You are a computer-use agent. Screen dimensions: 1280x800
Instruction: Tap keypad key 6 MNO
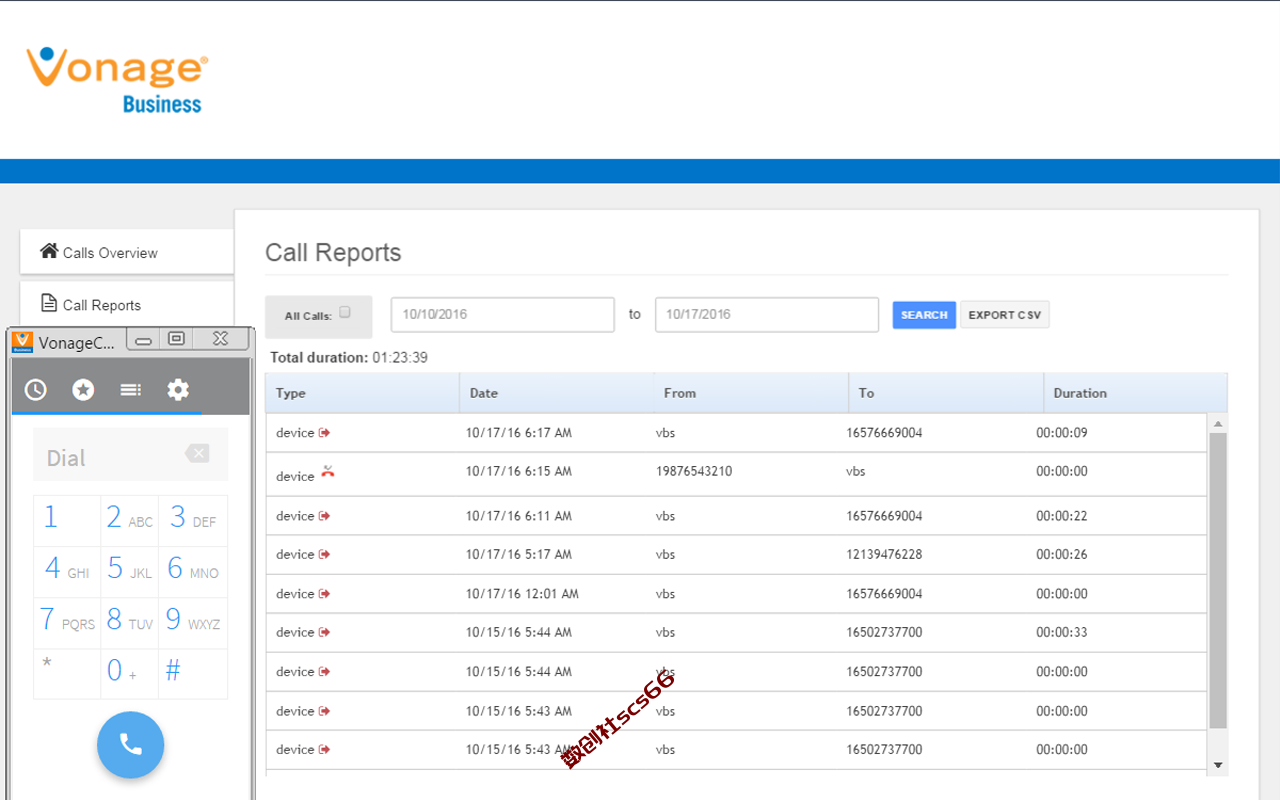point(193,571)
